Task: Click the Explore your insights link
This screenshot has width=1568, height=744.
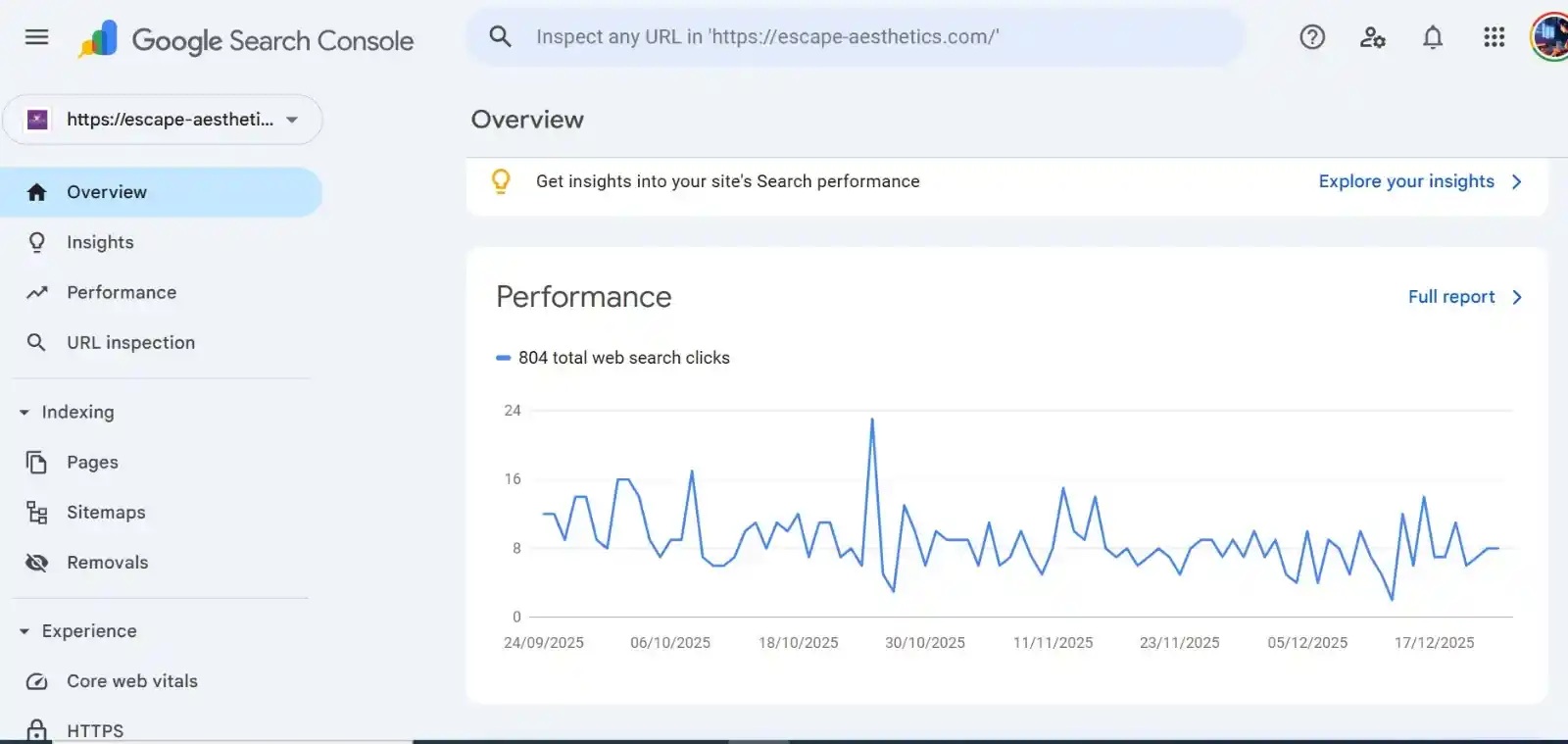Action: point(1406,181)
